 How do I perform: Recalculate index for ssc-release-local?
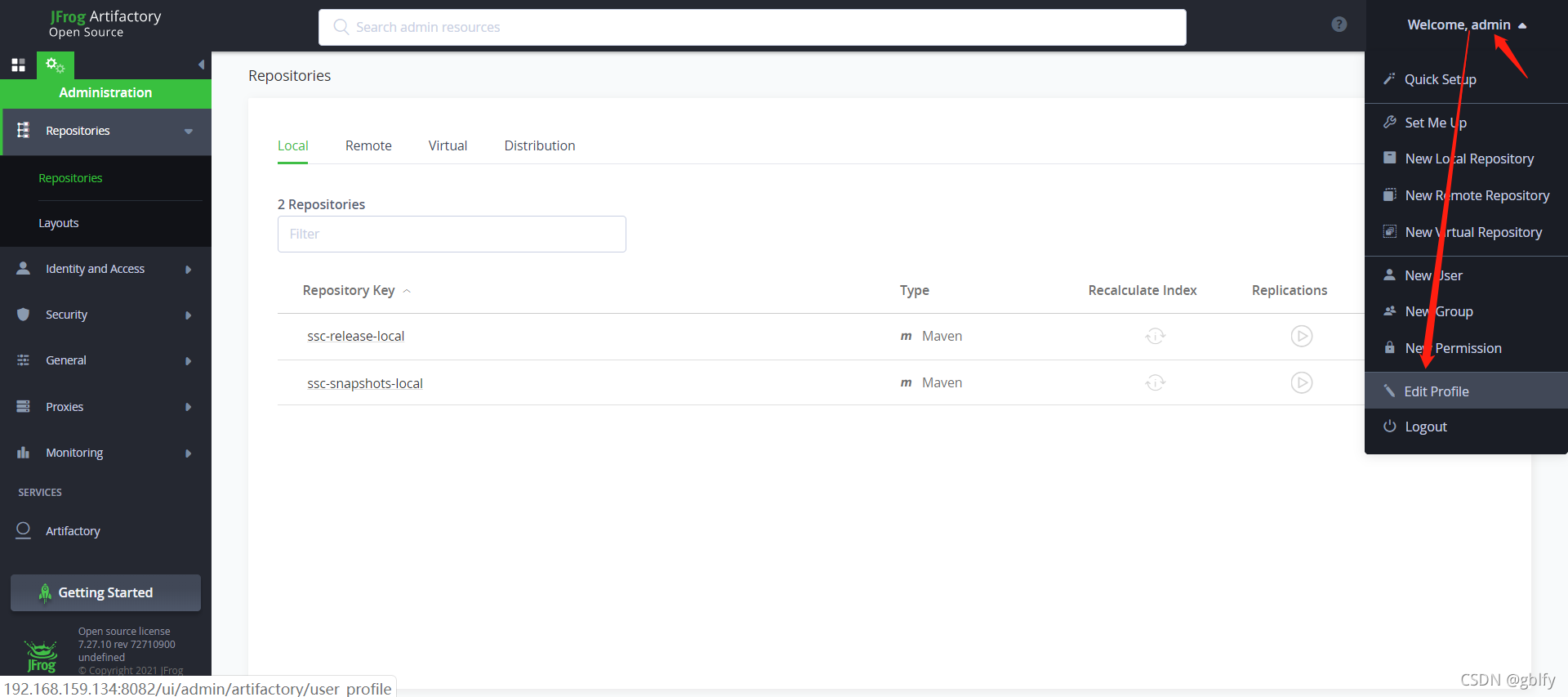[1155, 336]
